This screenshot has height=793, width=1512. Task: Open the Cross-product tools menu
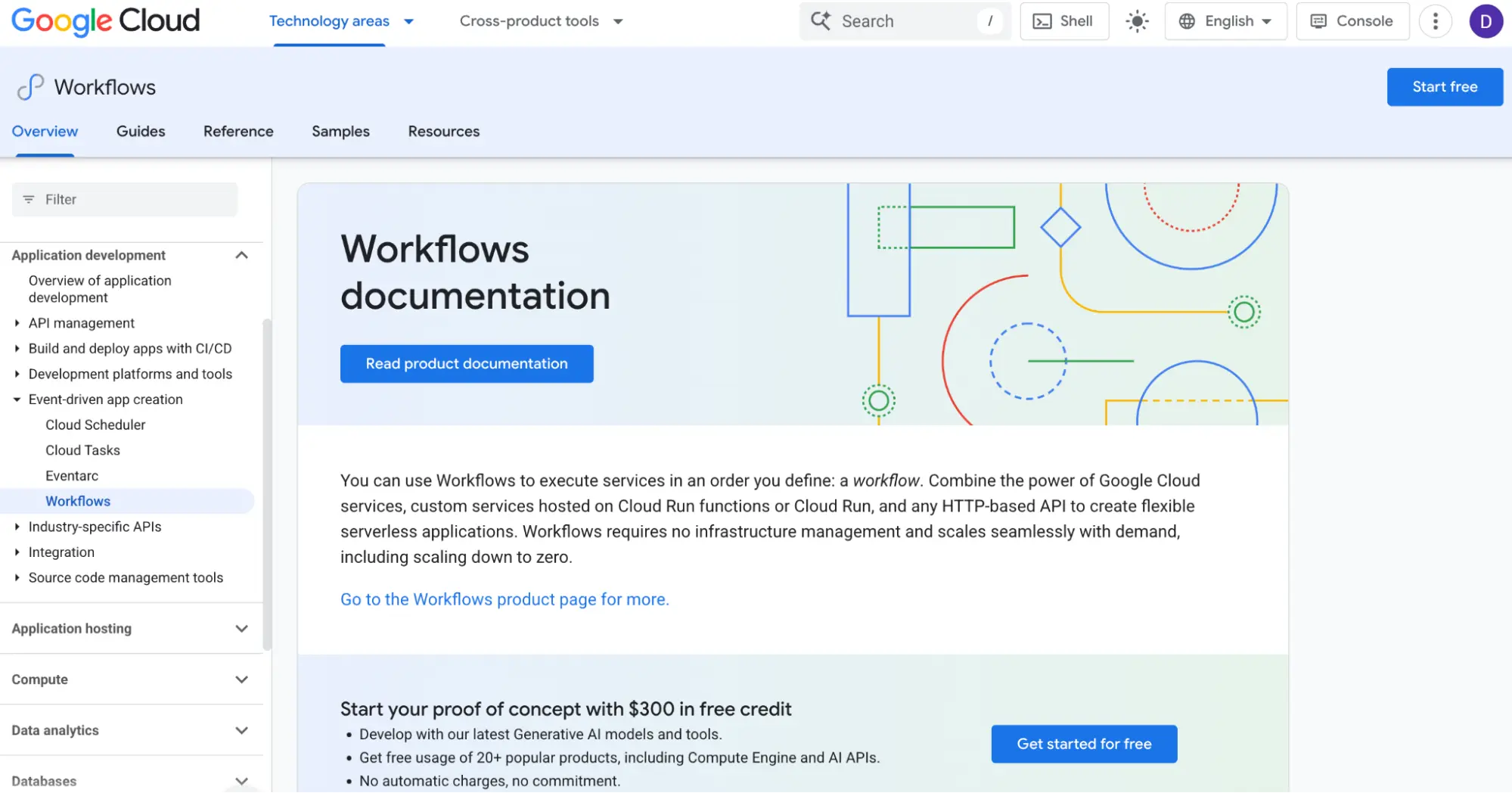[x=541, y=21]
